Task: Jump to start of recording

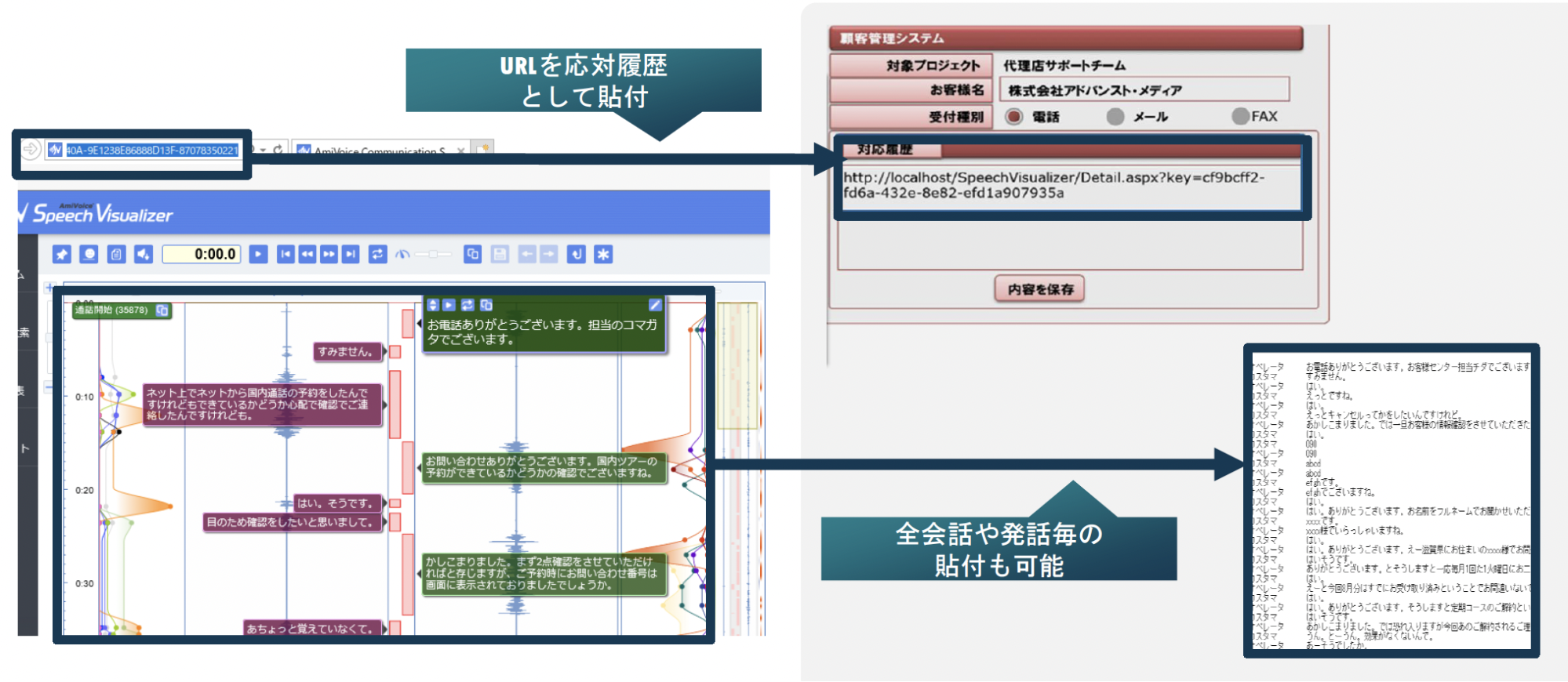Action: [x=286, y=254]
